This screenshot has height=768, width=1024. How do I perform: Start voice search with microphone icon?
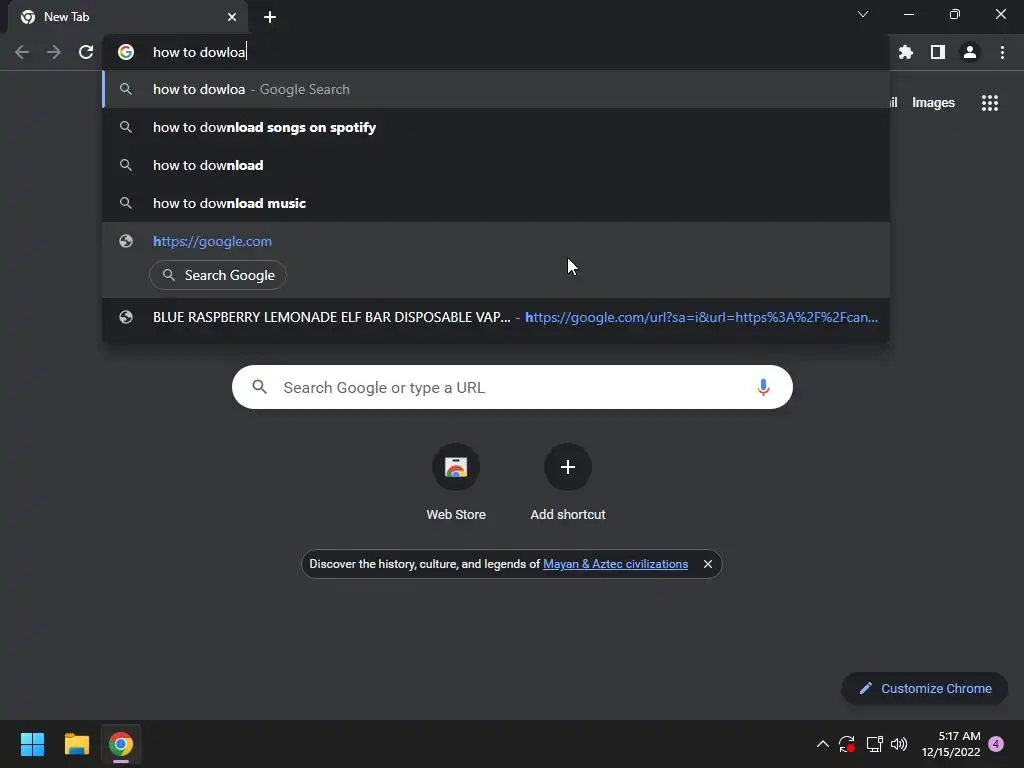pos(763,387)
